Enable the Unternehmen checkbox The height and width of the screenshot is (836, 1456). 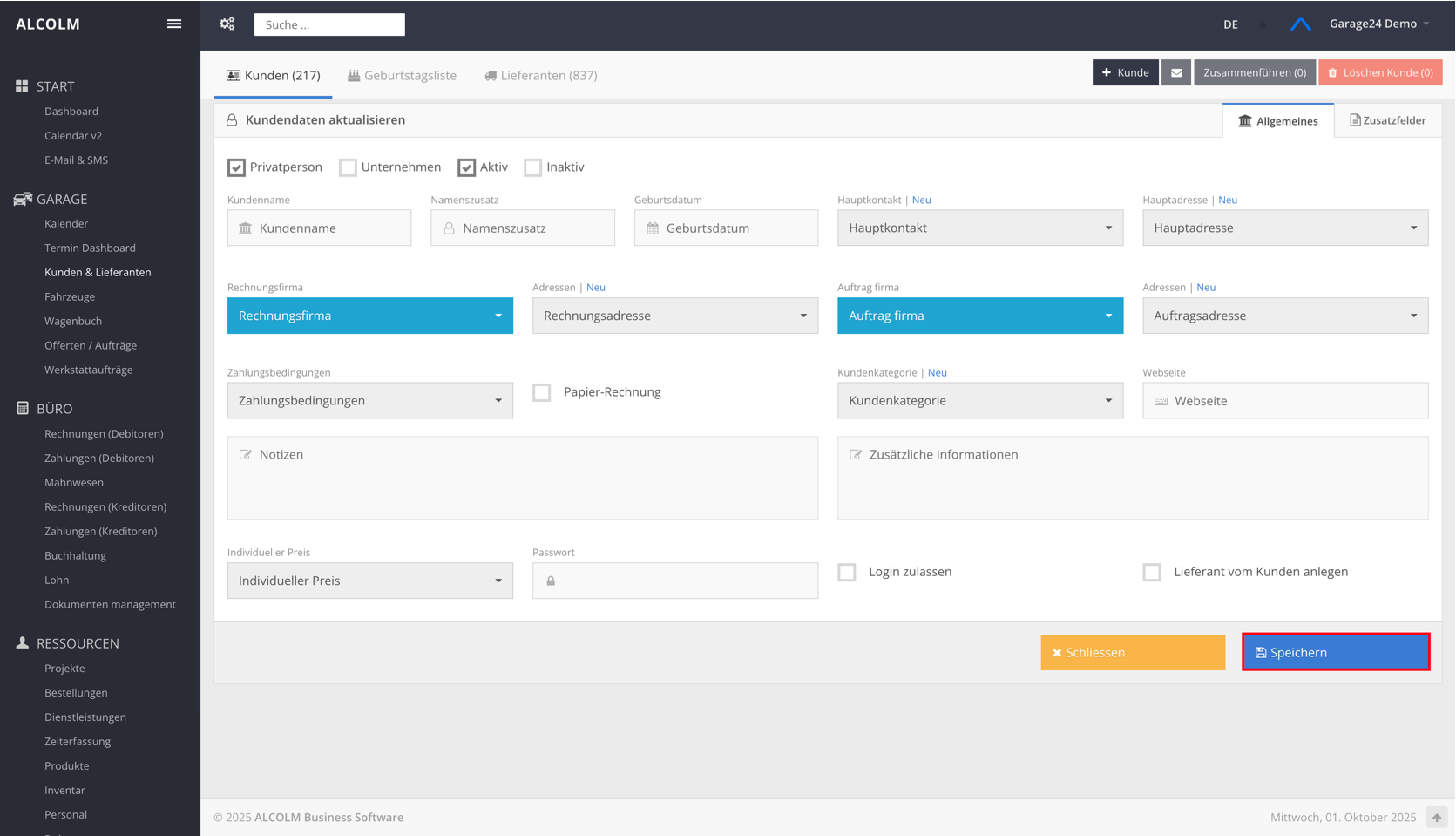pos(348,167)
